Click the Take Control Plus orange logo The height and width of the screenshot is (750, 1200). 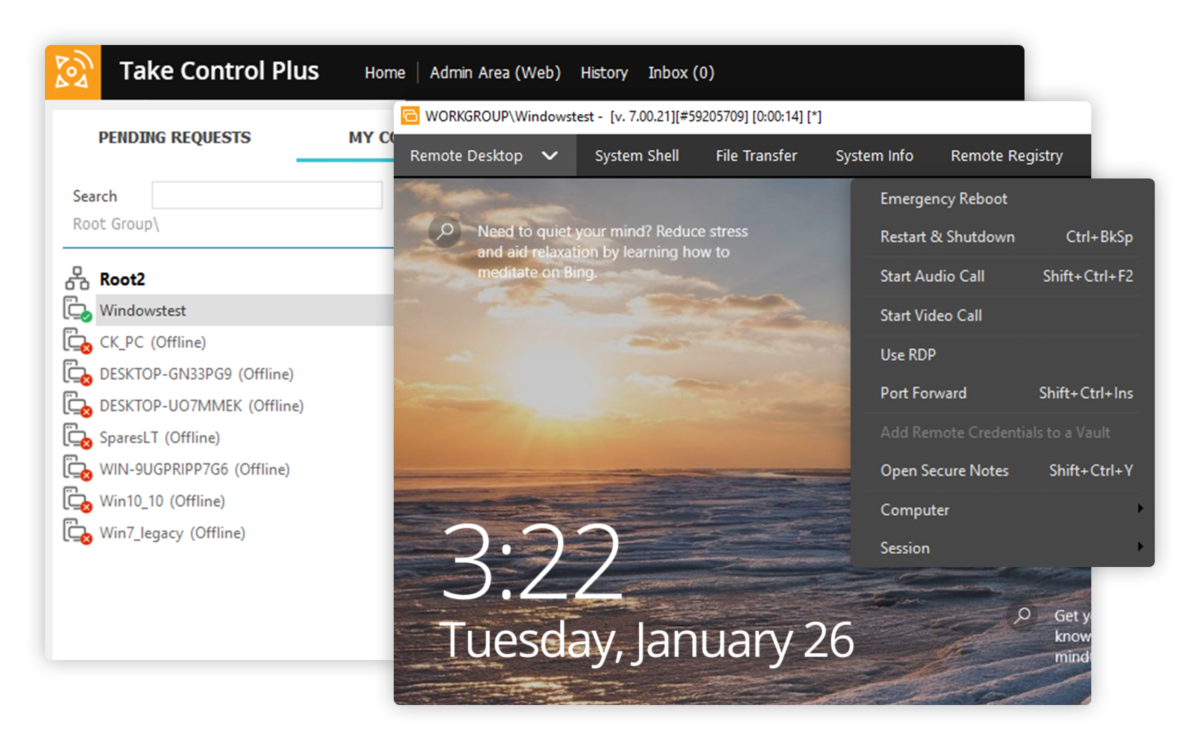pos(72,72)
